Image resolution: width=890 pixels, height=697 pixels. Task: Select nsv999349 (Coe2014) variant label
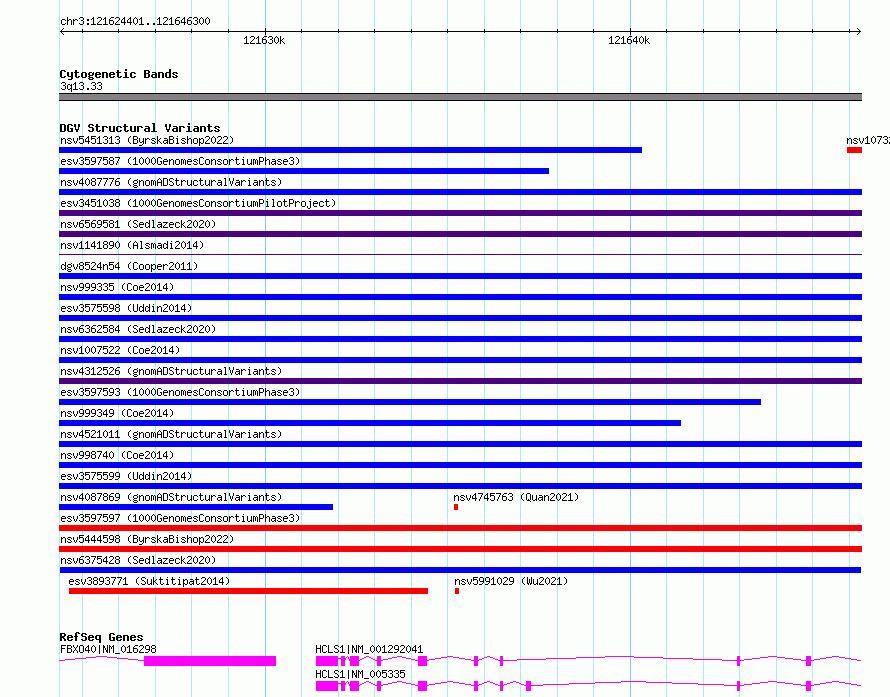[117, 413]
